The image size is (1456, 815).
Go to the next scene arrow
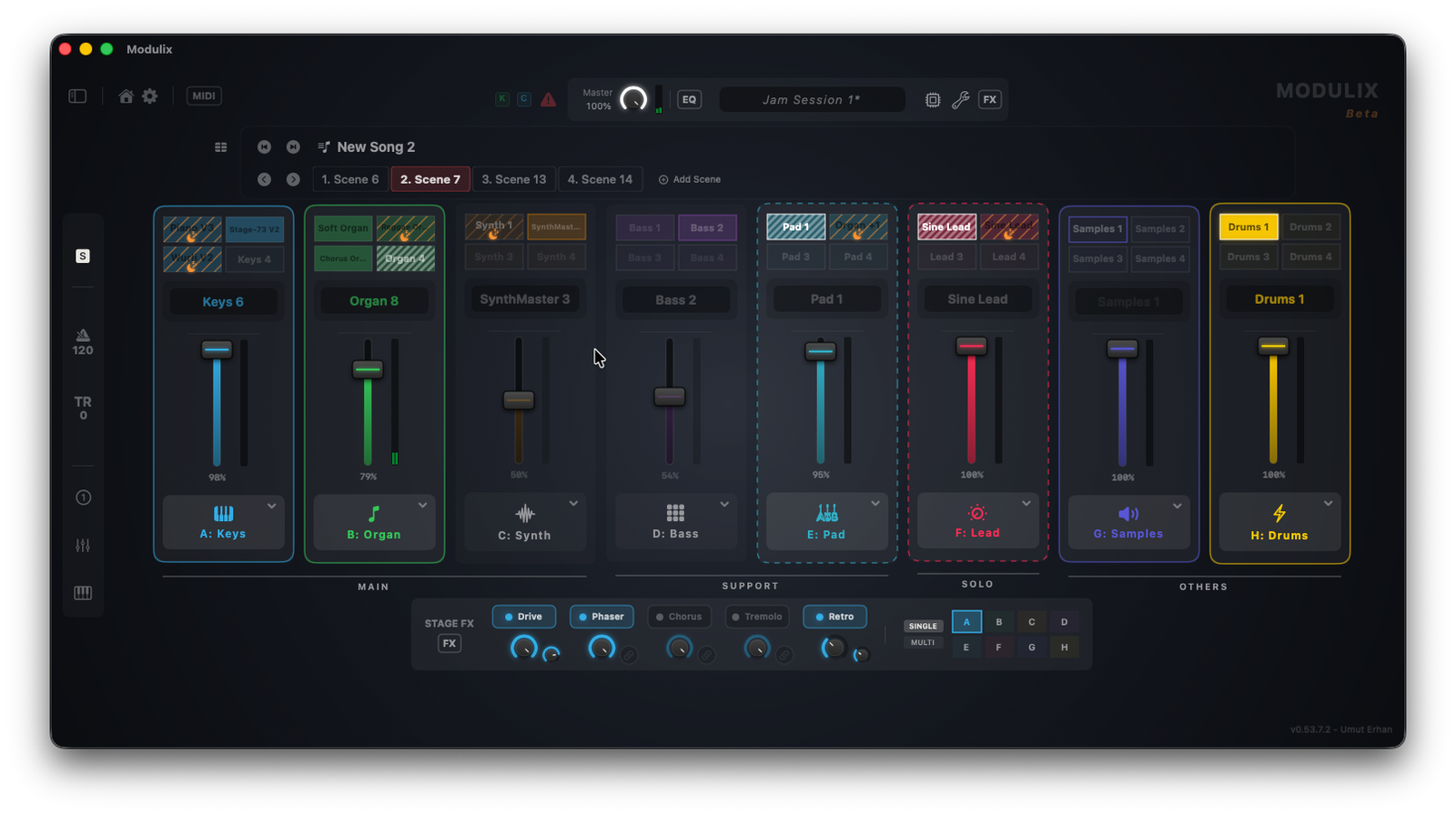pos(293,179)
